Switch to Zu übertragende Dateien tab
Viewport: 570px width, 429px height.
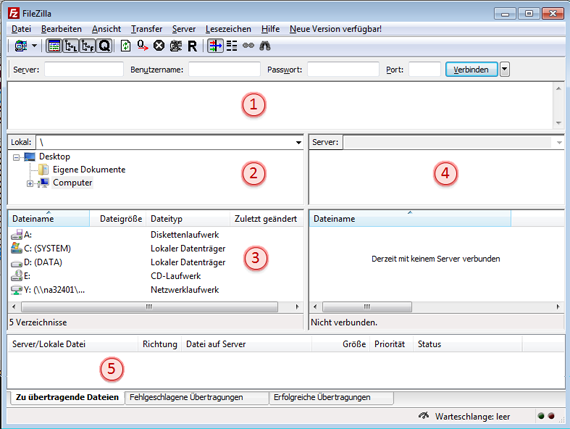point(67,397)
